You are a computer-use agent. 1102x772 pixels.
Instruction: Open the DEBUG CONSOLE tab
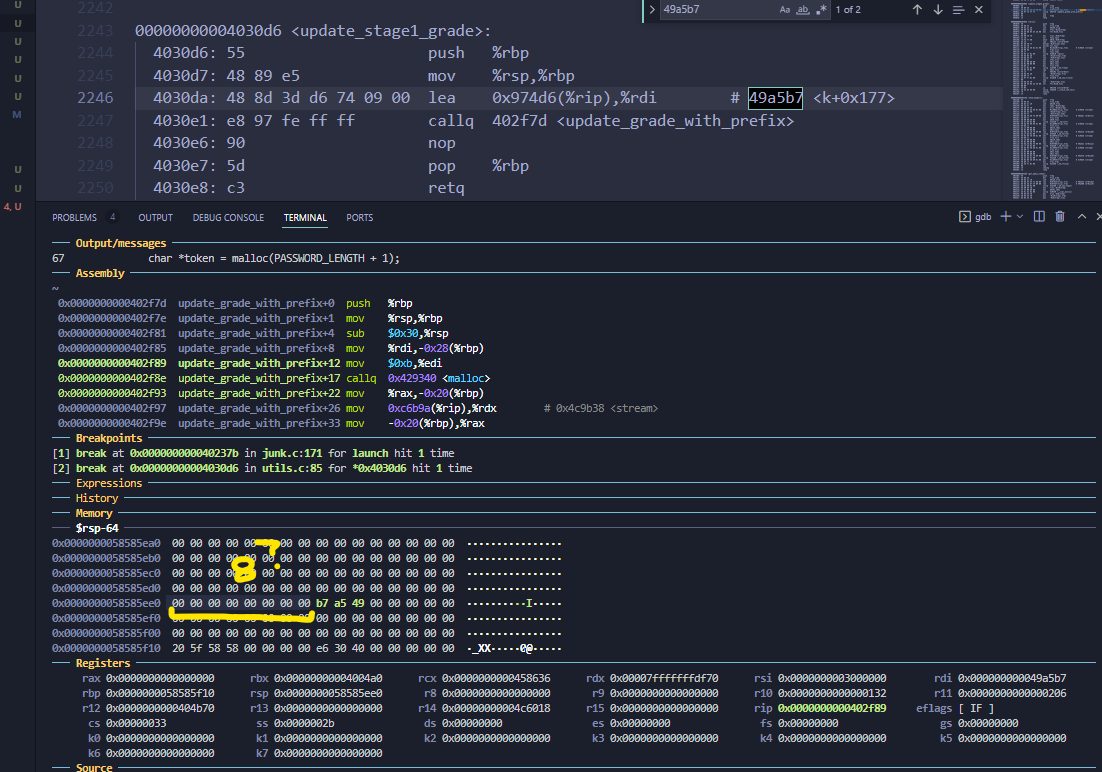click(x=228, y=217)
